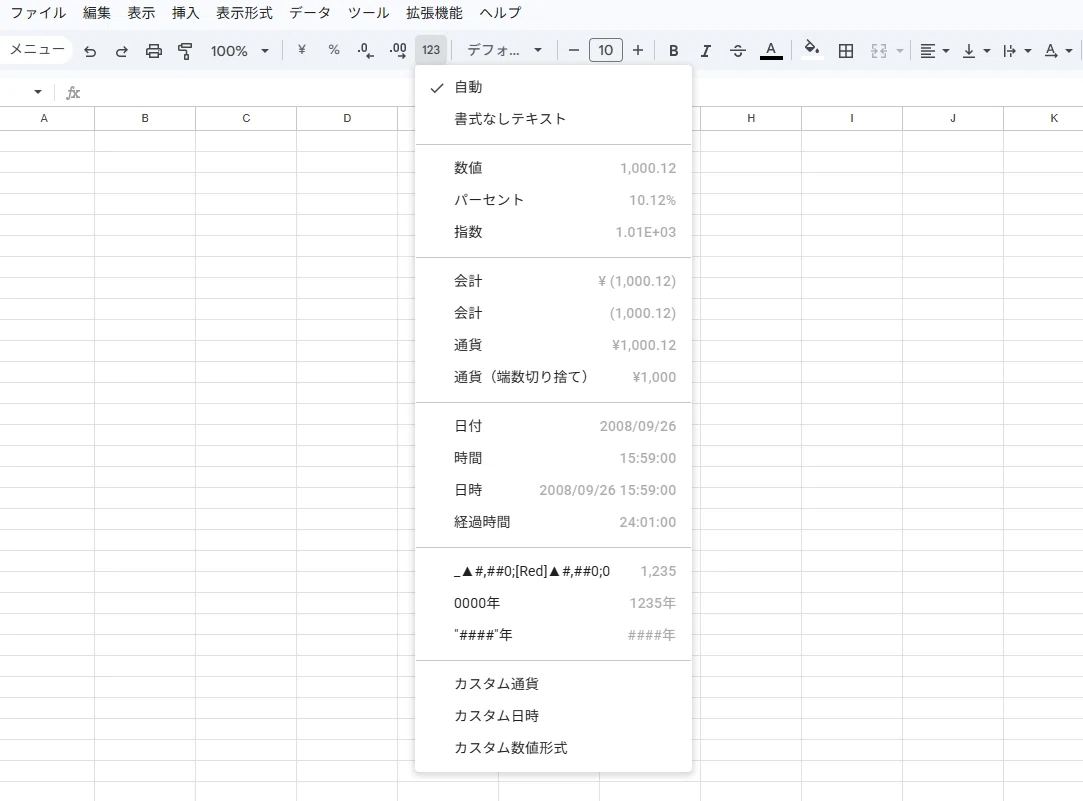The height and width of the screenshot is (801, 1083).
Task: Increase font size with plus button
Action: click(x=638, y=50)
